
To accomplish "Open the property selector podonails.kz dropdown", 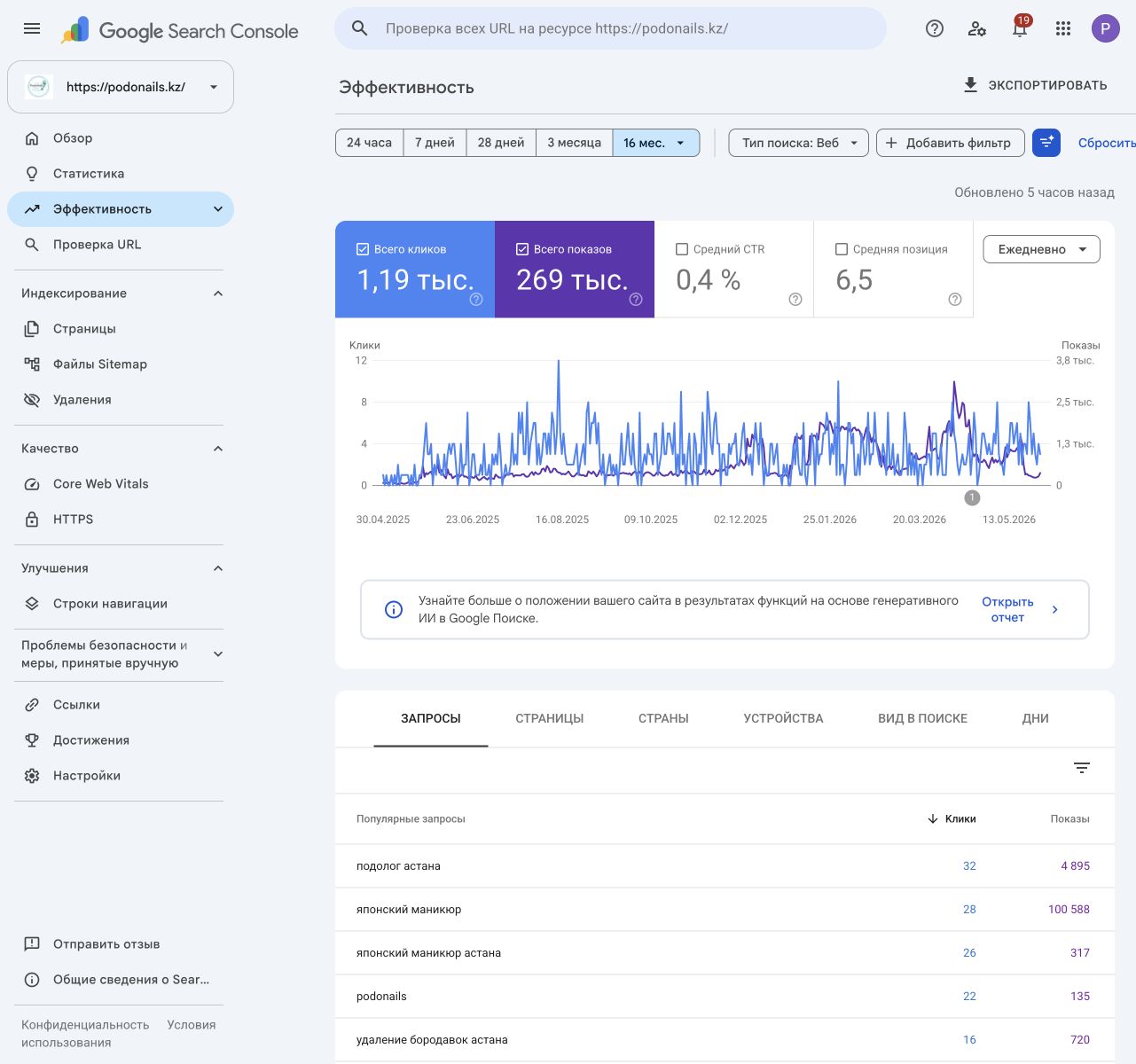I will click(121, 87).
